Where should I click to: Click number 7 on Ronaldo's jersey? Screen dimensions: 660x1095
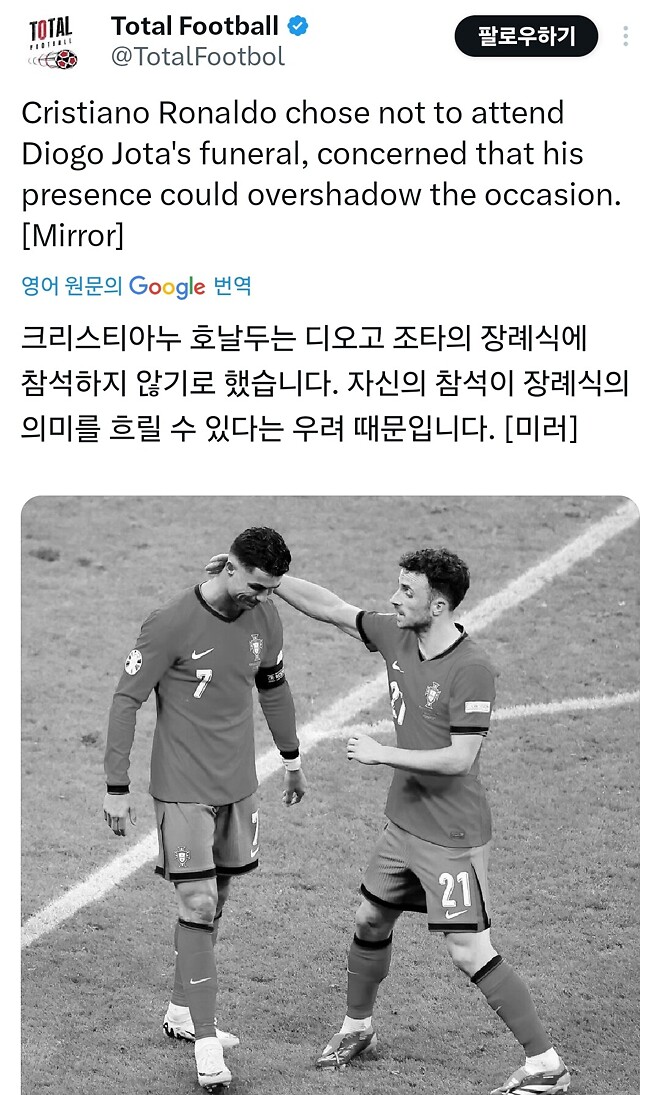tap(203, 683)
